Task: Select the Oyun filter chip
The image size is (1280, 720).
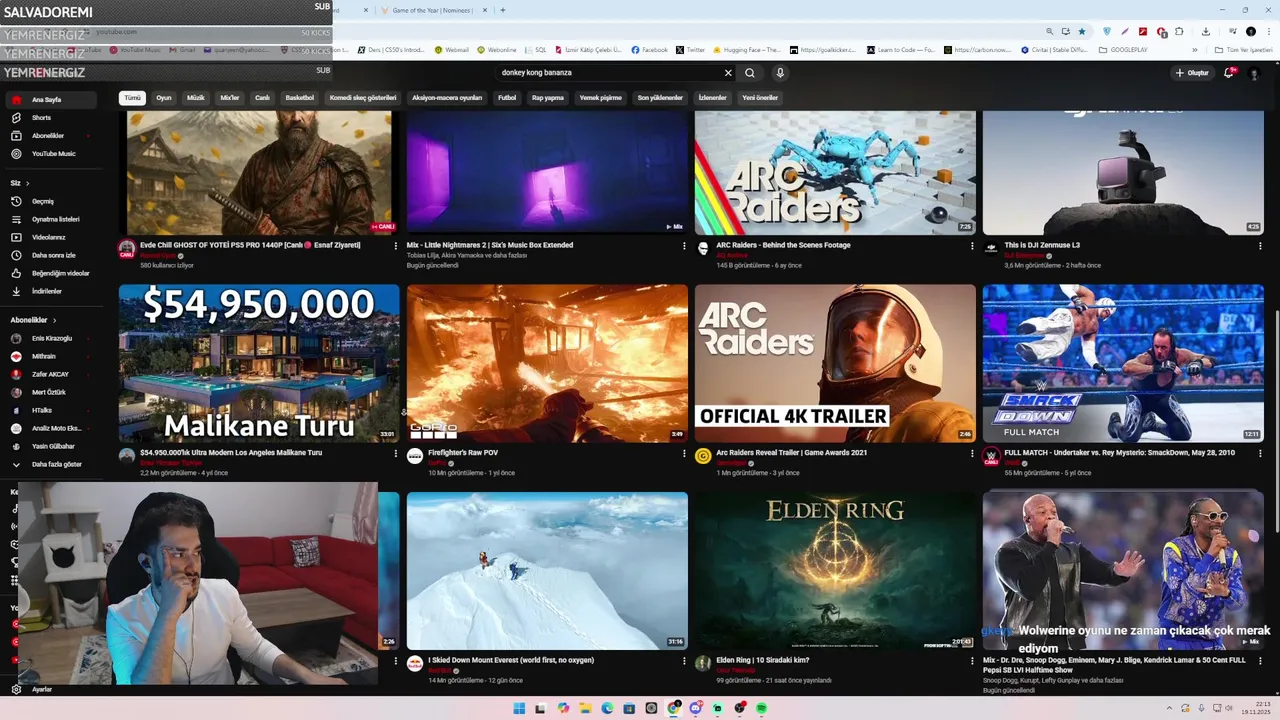Action: [x=164, y=98]
